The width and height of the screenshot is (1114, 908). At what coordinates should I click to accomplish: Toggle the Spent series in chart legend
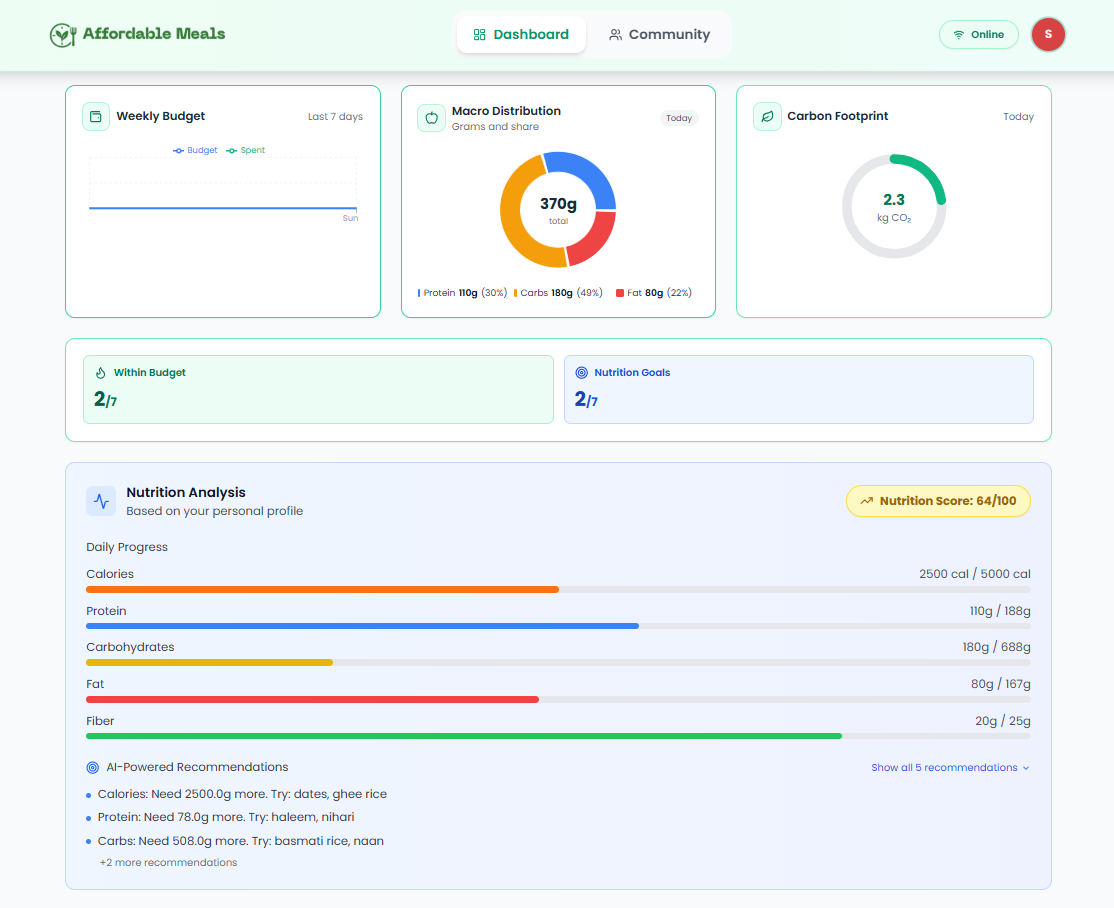[x=246, y=150]
